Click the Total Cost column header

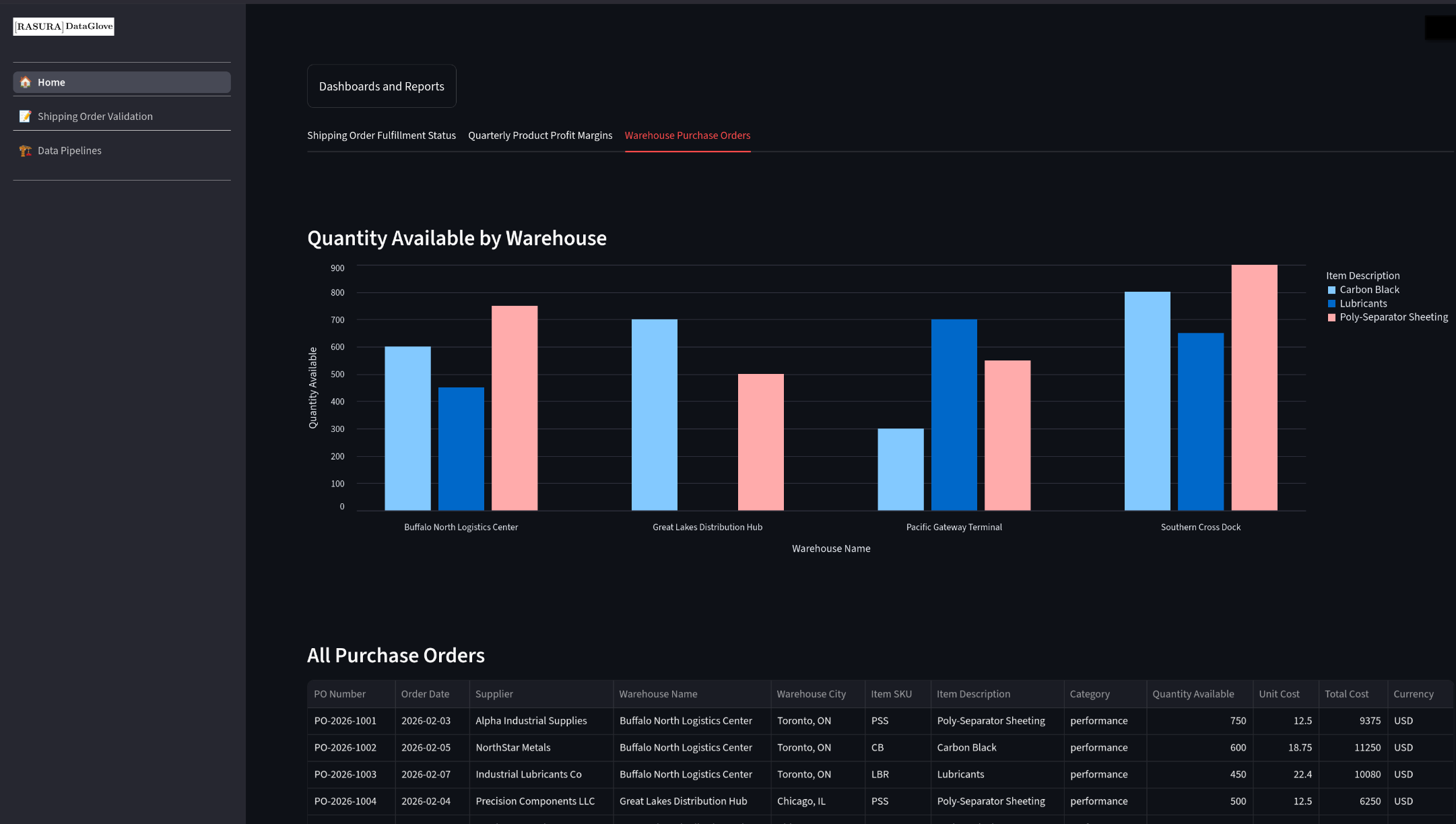[x=1353, y=694]
